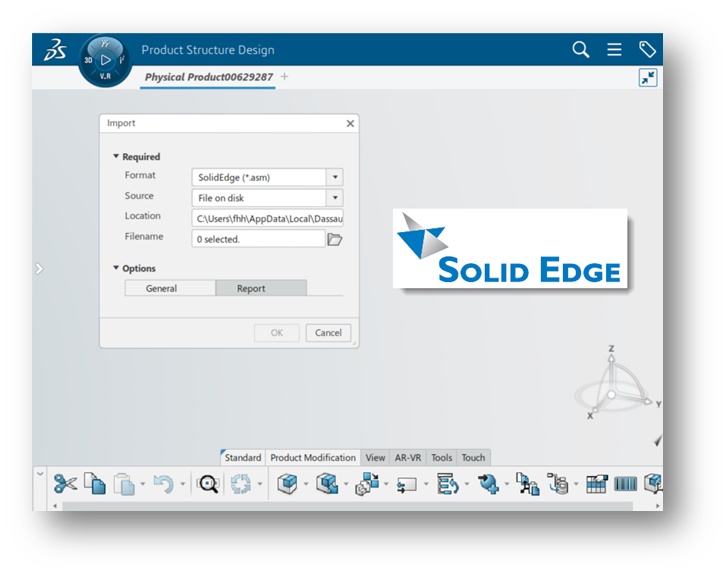Screen dimensions: 728x576
Task: Click the Undo arrow icon
Action: [163, 484]
